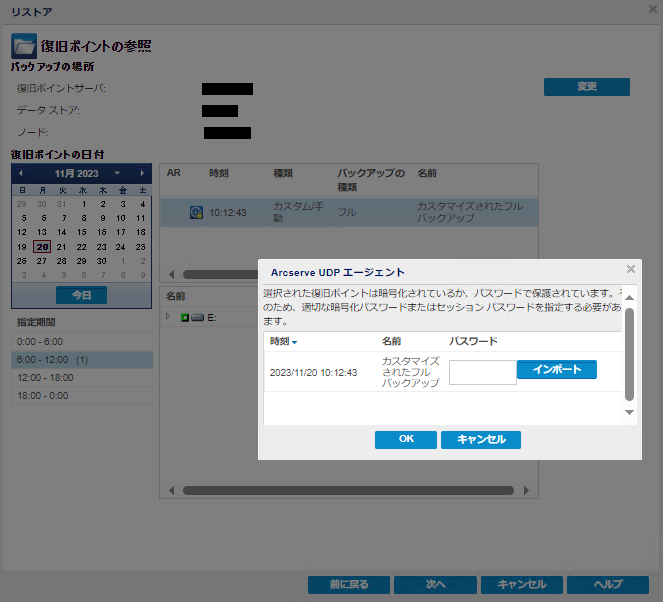Click the 前に戻る (Back) button
This screenshot has height=602, width=663.
349,585
